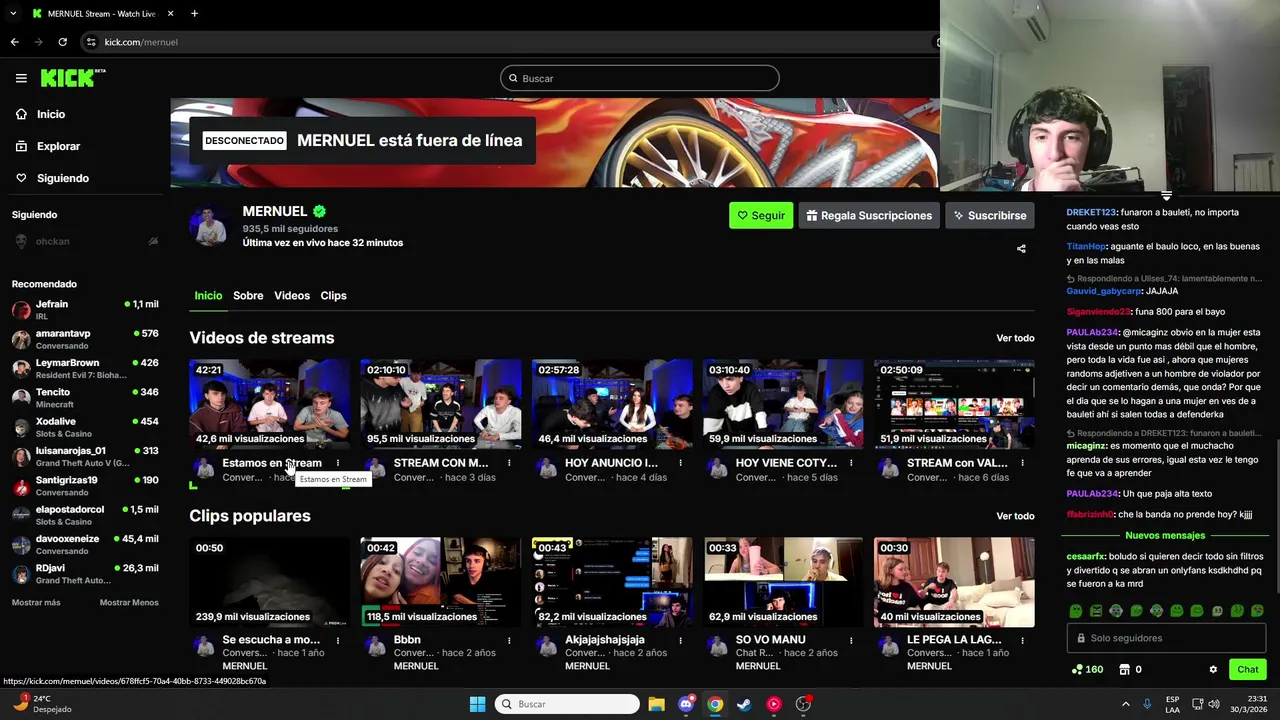Click Mostrar Menos in sidebar
The width and height of the screenshot is (1280, 720).
click(x=129, y=603)
